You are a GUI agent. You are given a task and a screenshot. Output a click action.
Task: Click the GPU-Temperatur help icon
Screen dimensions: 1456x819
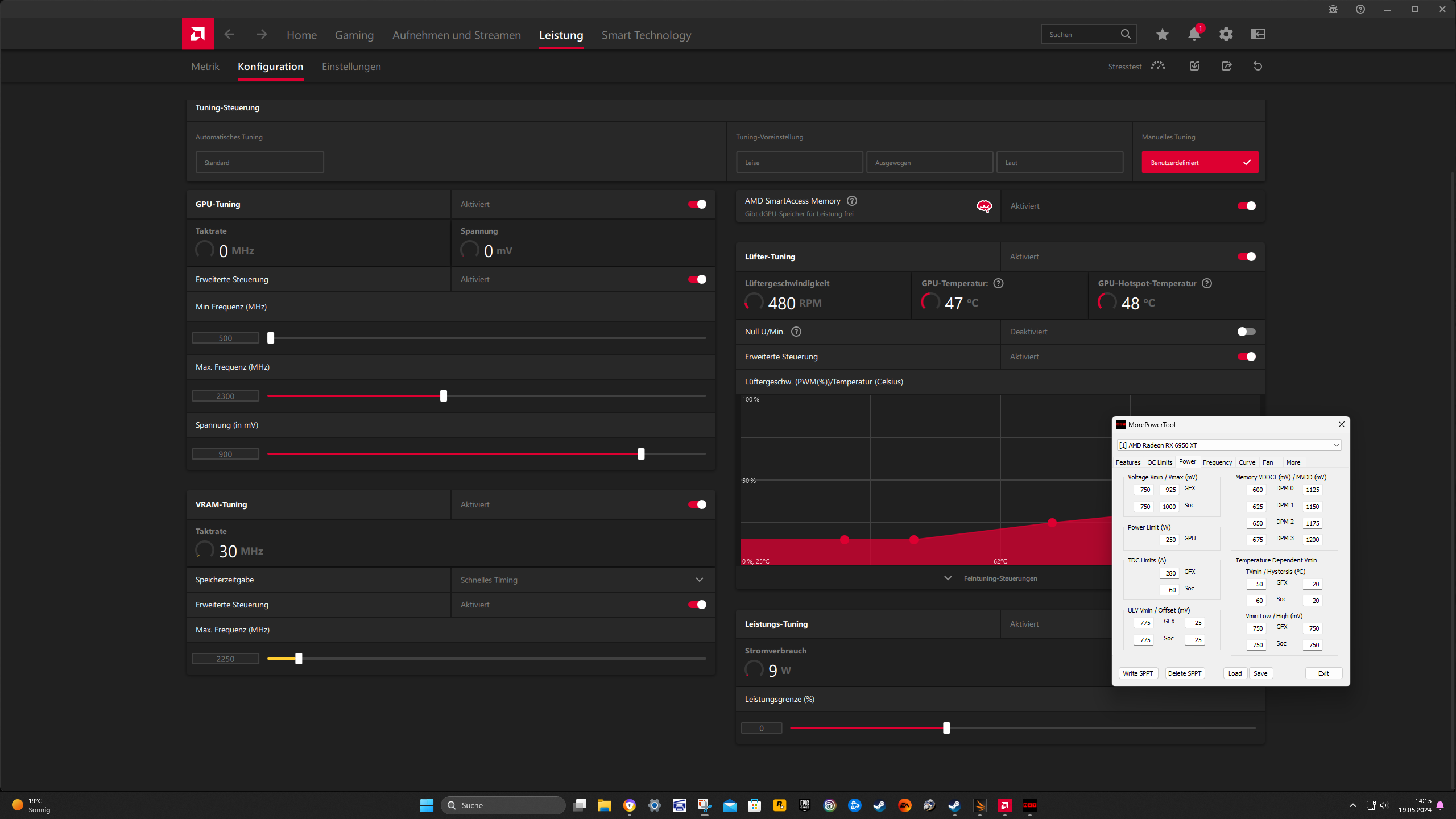[998, 283]
